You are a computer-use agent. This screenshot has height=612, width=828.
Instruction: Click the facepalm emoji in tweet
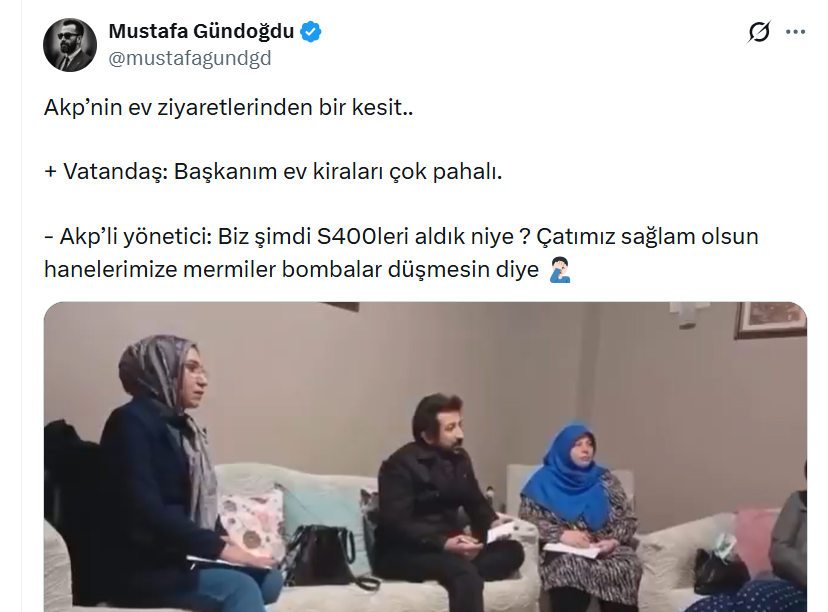coord(560,269)
